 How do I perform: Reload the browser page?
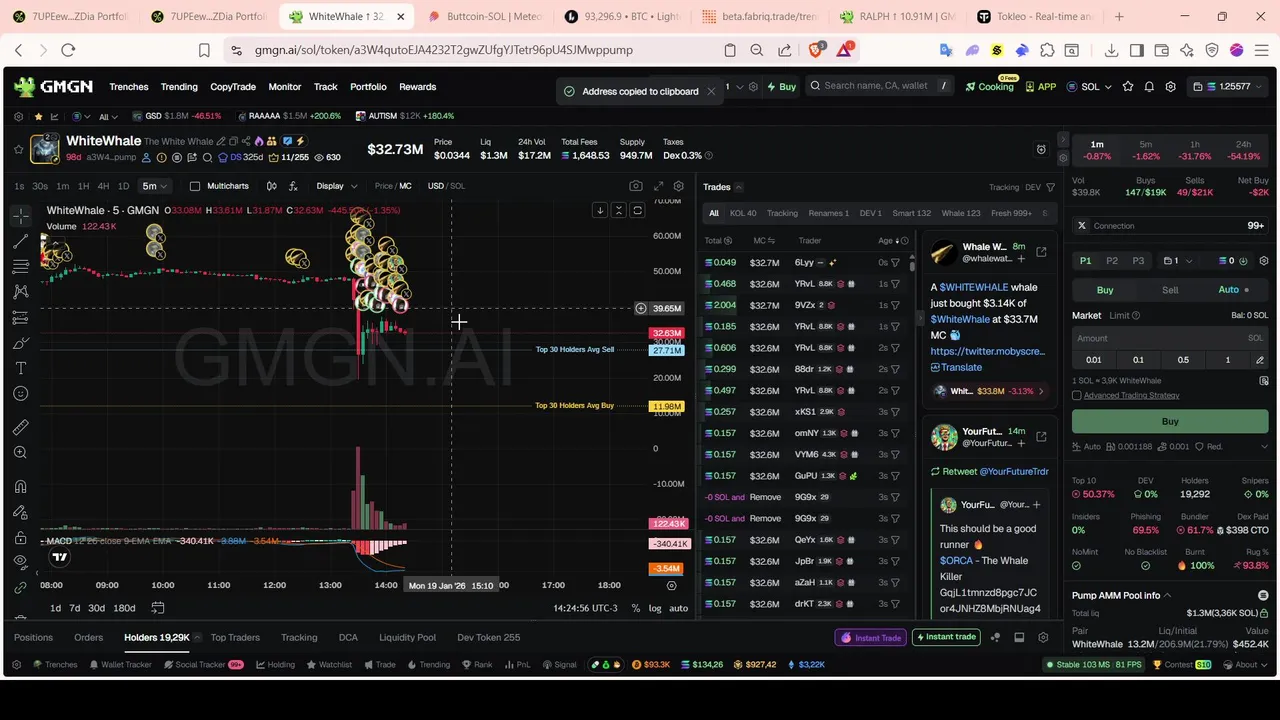tap(68, 50)
